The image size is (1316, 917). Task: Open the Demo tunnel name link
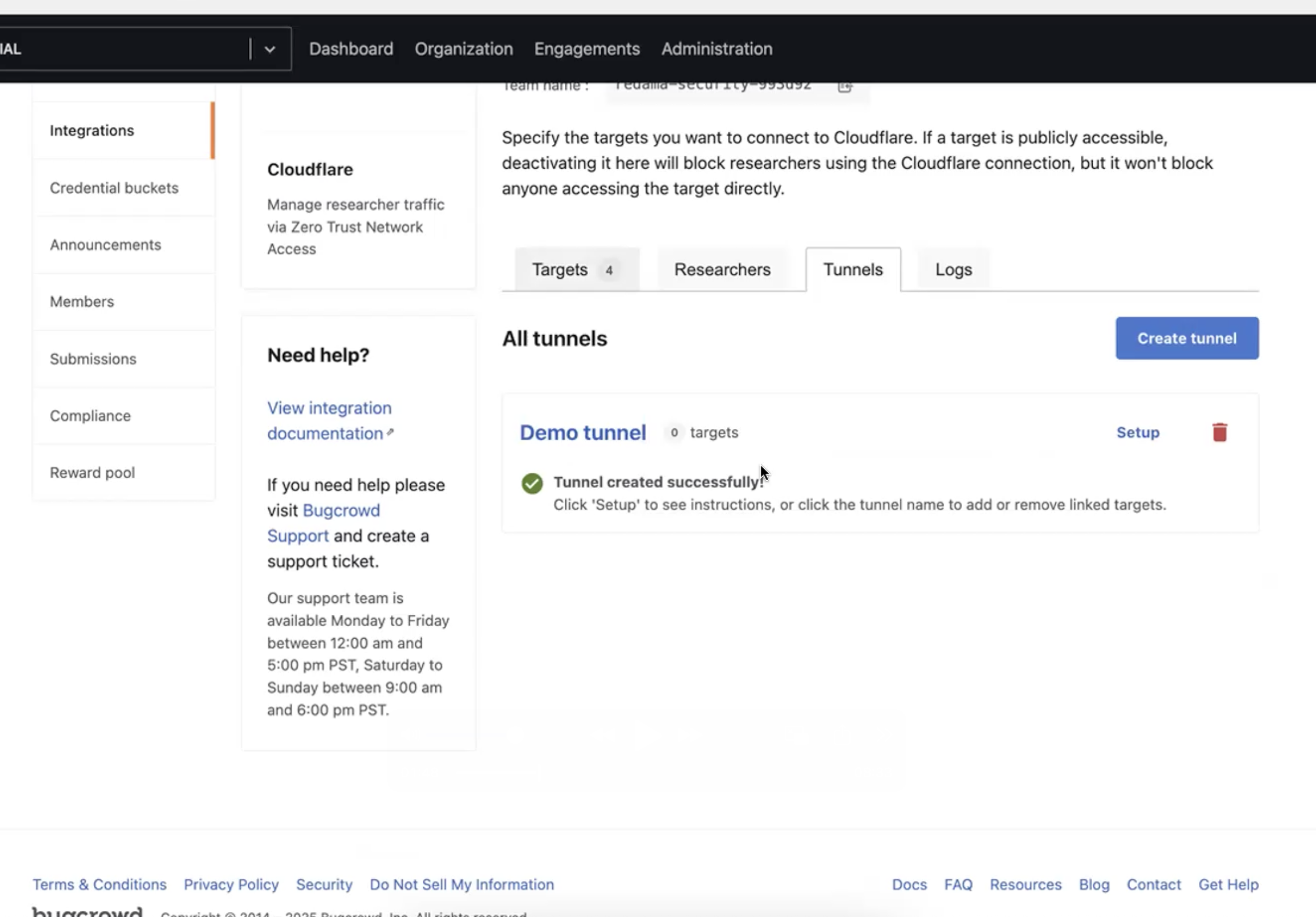click(583, 433)
